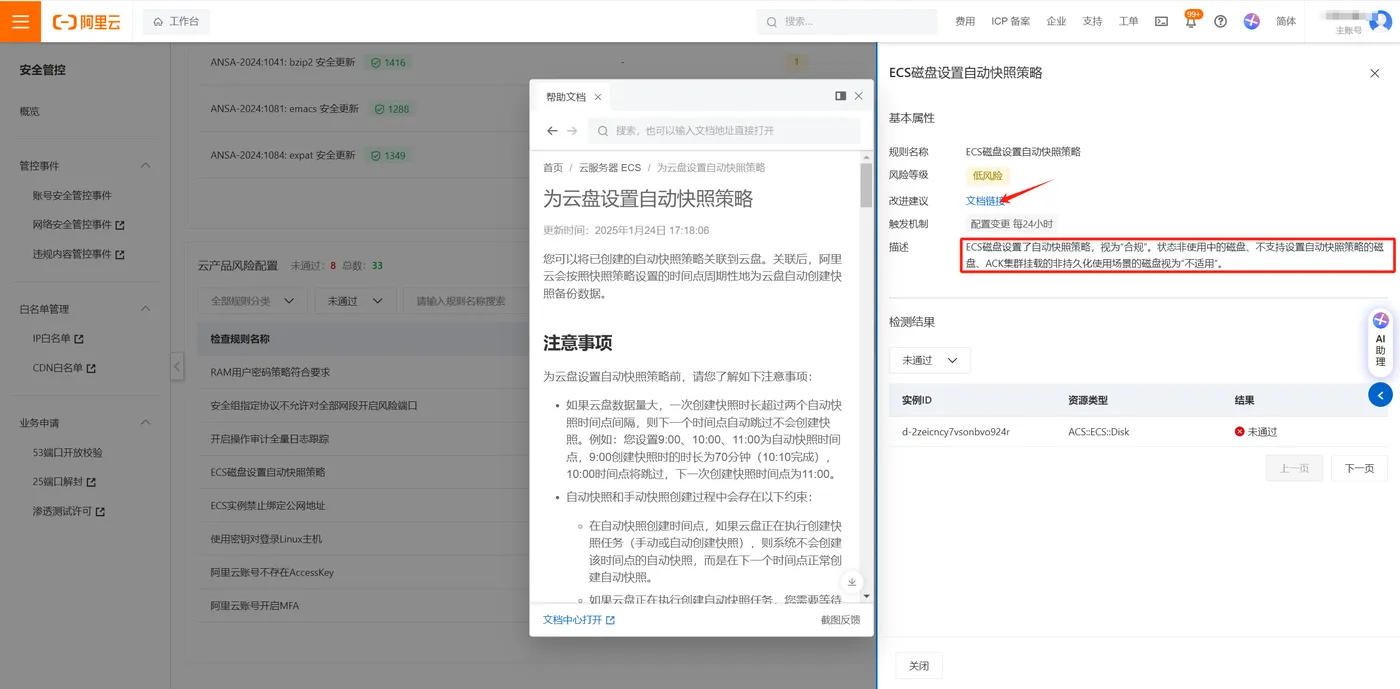Open the 工单 menu
The image size is (1400, 689).
[x=1128, y=21]
